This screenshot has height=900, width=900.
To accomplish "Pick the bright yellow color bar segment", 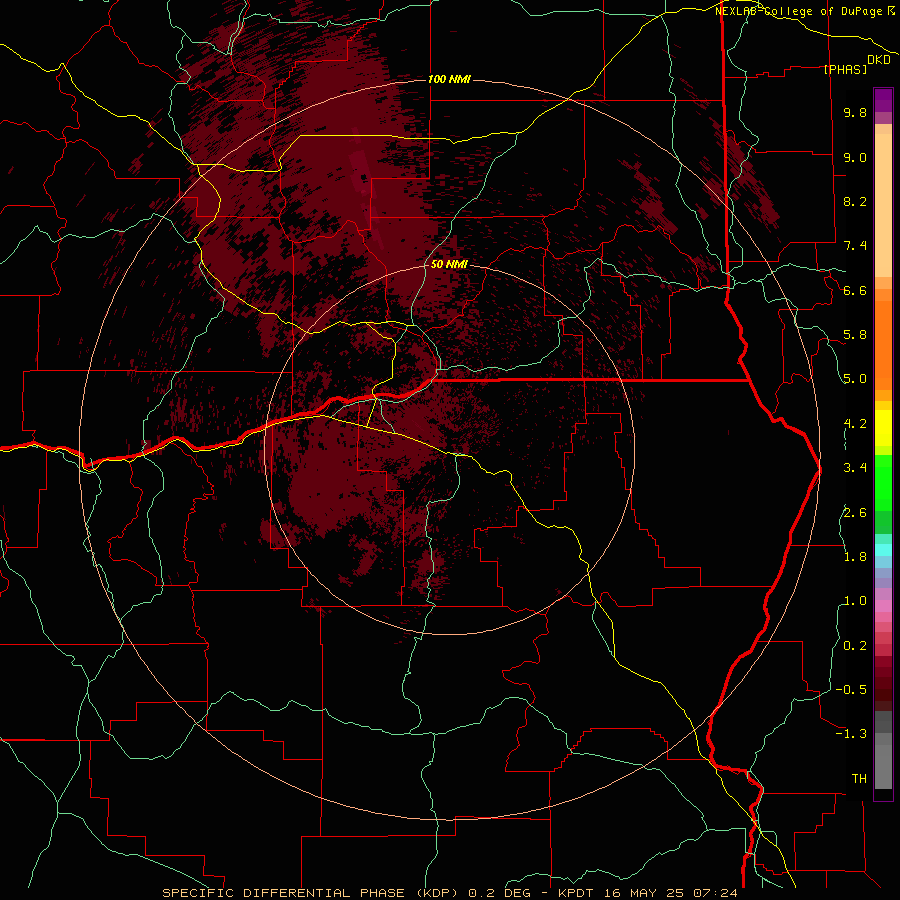I will click(x=883, y=428).
